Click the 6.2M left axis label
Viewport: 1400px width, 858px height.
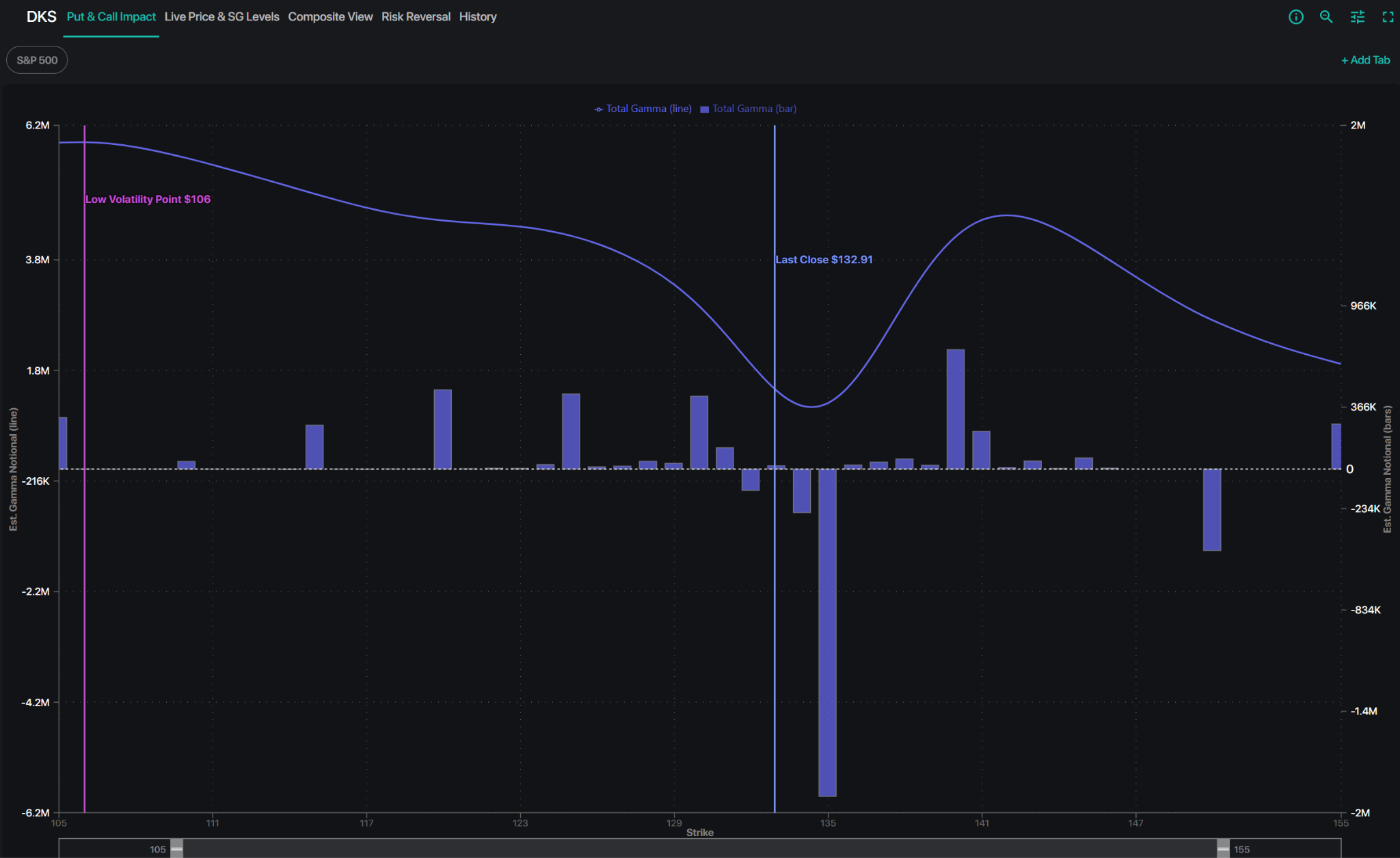38,125
